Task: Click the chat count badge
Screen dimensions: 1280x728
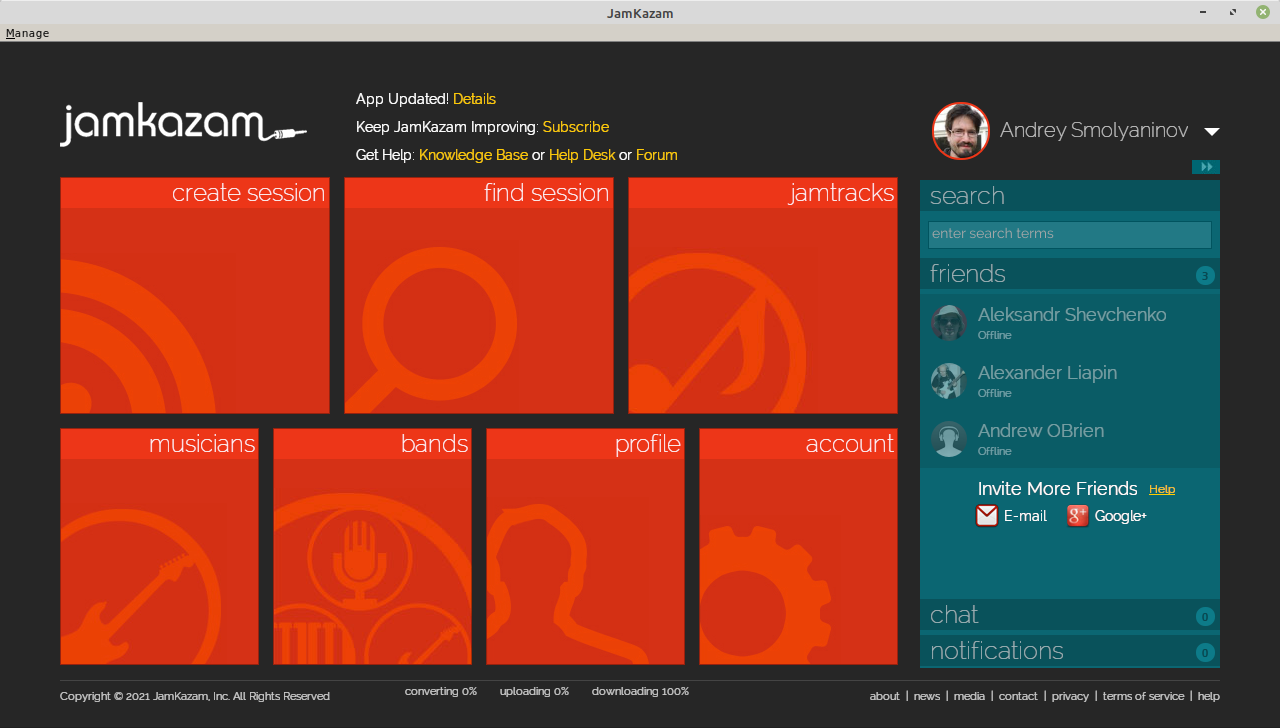Action: click(1205, 616)
